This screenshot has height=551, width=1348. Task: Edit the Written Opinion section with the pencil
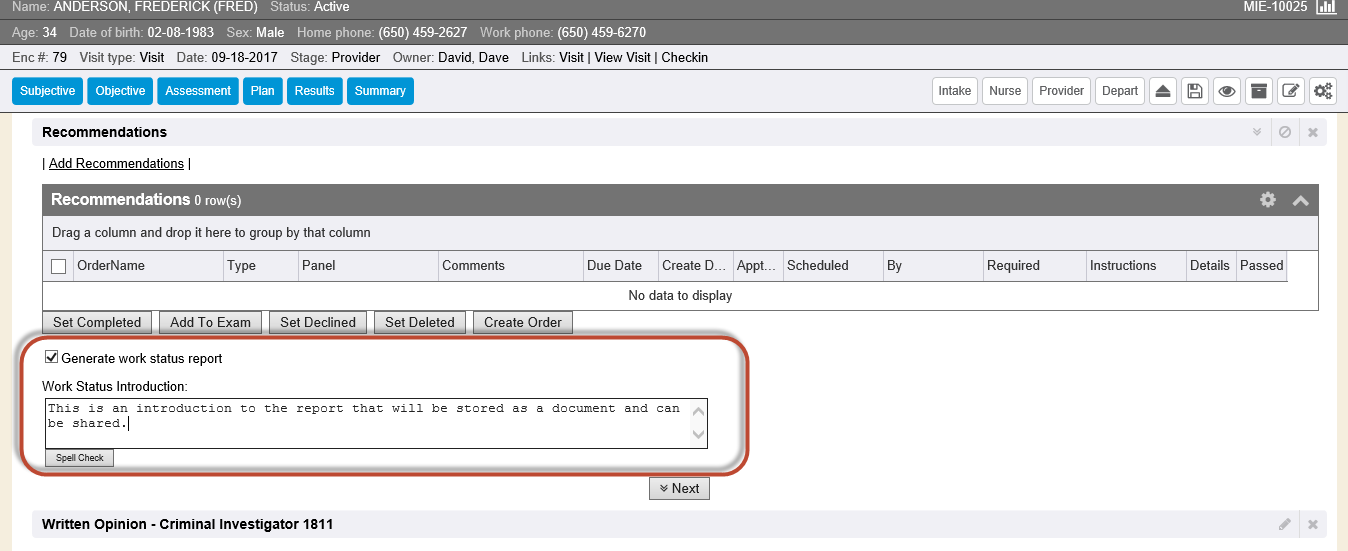[1285, 524]
